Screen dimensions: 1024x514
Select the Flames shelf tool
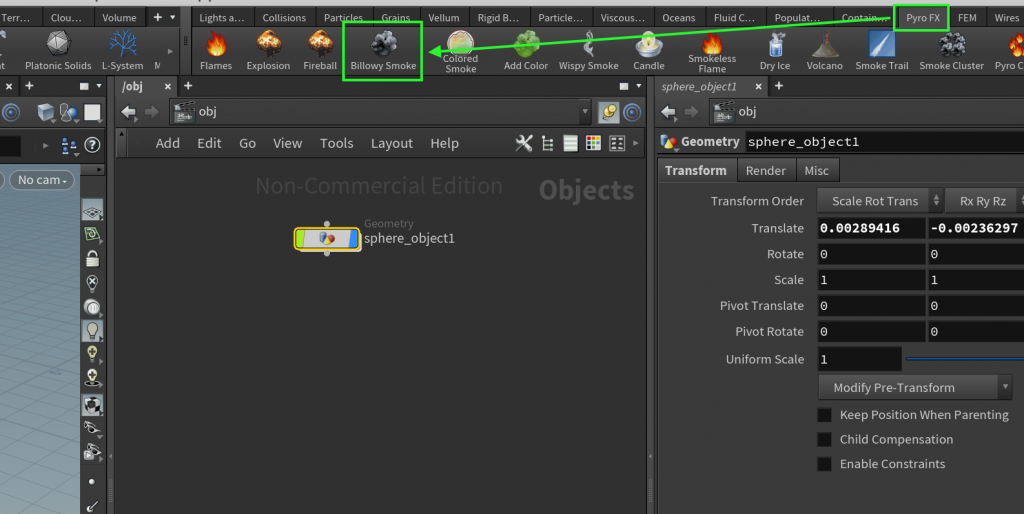pos(216,50)
